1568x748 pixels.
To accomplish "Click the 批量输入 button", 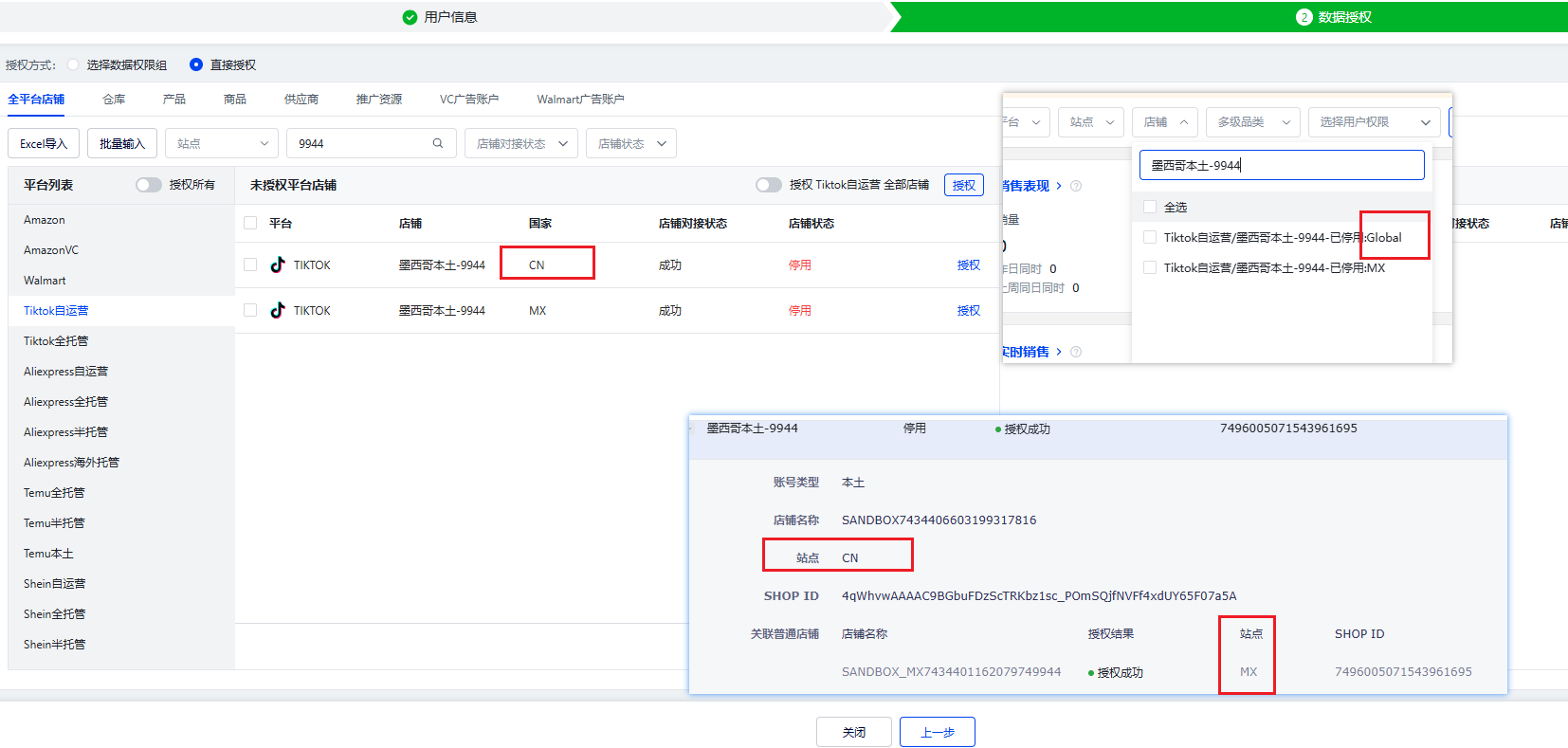I will pos(122,143).
